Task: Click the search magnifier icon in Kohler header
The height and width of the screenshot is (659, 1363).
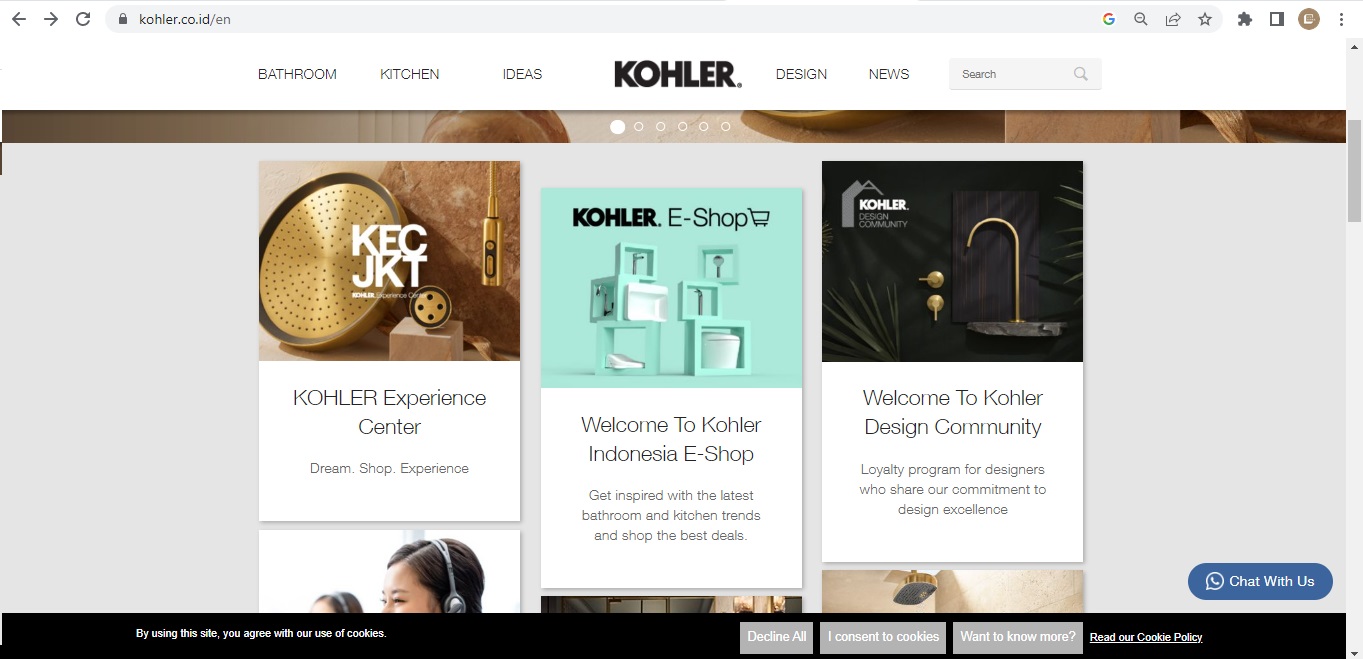Action: 1081,74
